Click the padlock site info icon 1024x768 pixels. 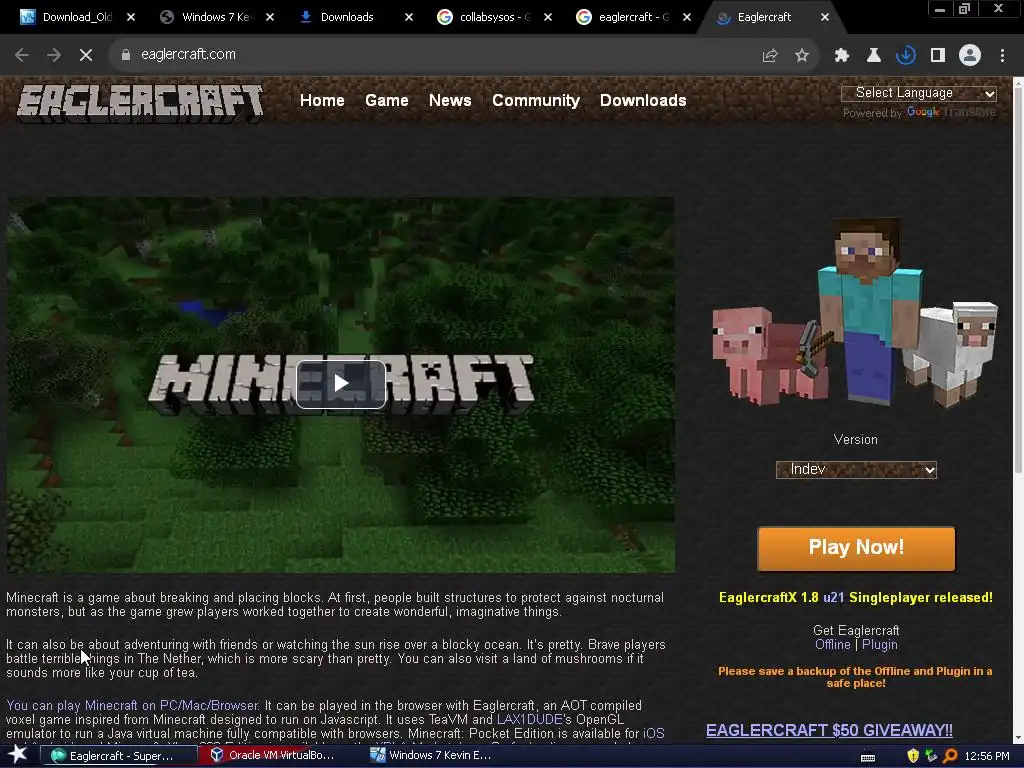tap(125, 55)
